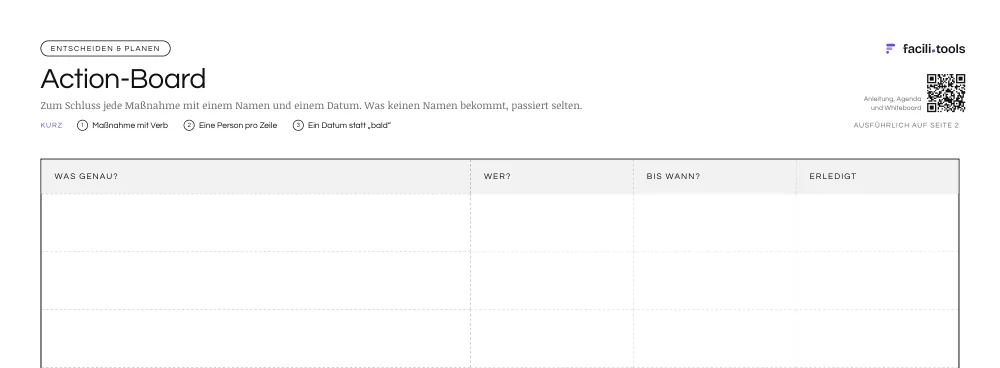Click the subtitle starting 'Zum Schluss jede Maßnahme'
Screen dimensions: 1000x368
tap(311, 105)
